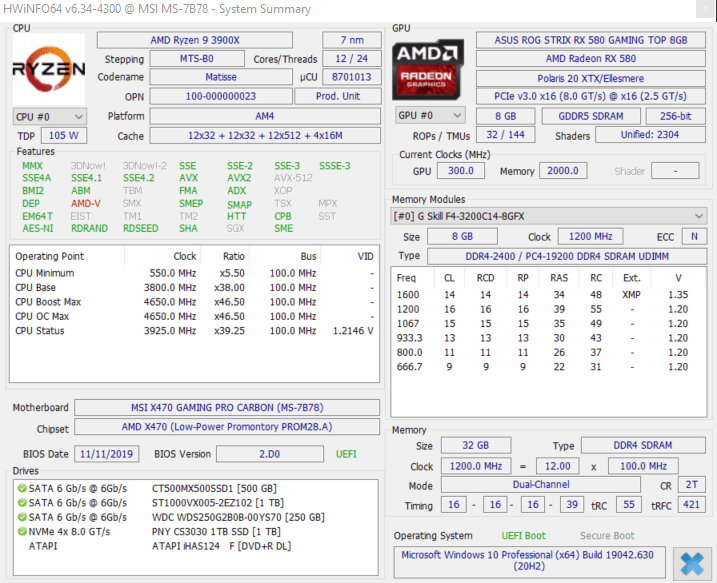Click the Prod. Unit field
The height and width of the screenshot is (583, 717).
[x=338, y=96]
